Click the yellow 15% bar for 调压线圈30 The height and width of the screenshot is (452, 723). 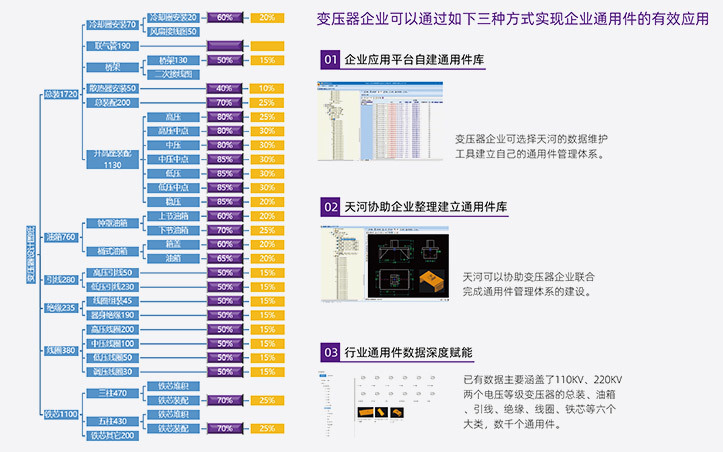[x=267, y=372]
